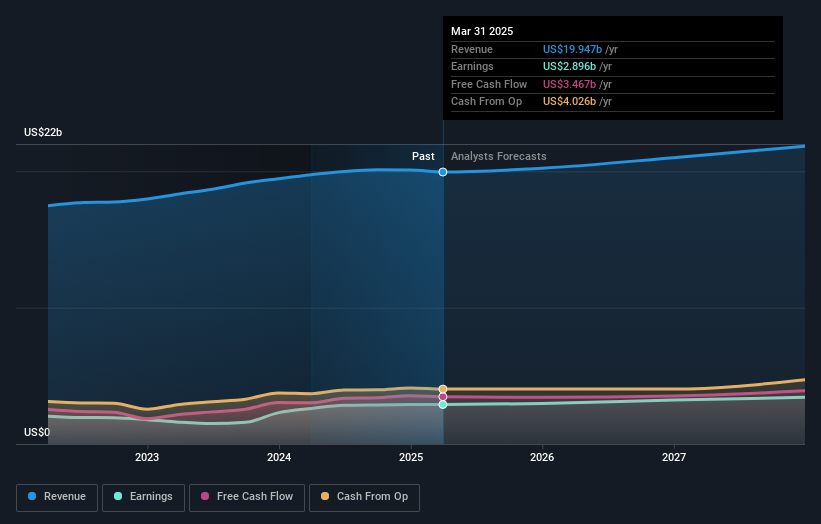Select the 2023 x-axis label
The image size is (821, 524).
point(147,458)
